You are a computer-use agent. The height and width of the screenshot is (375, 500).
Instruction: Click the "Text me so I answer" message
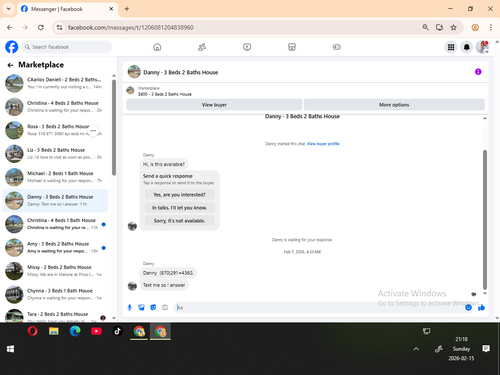(164, 285)
